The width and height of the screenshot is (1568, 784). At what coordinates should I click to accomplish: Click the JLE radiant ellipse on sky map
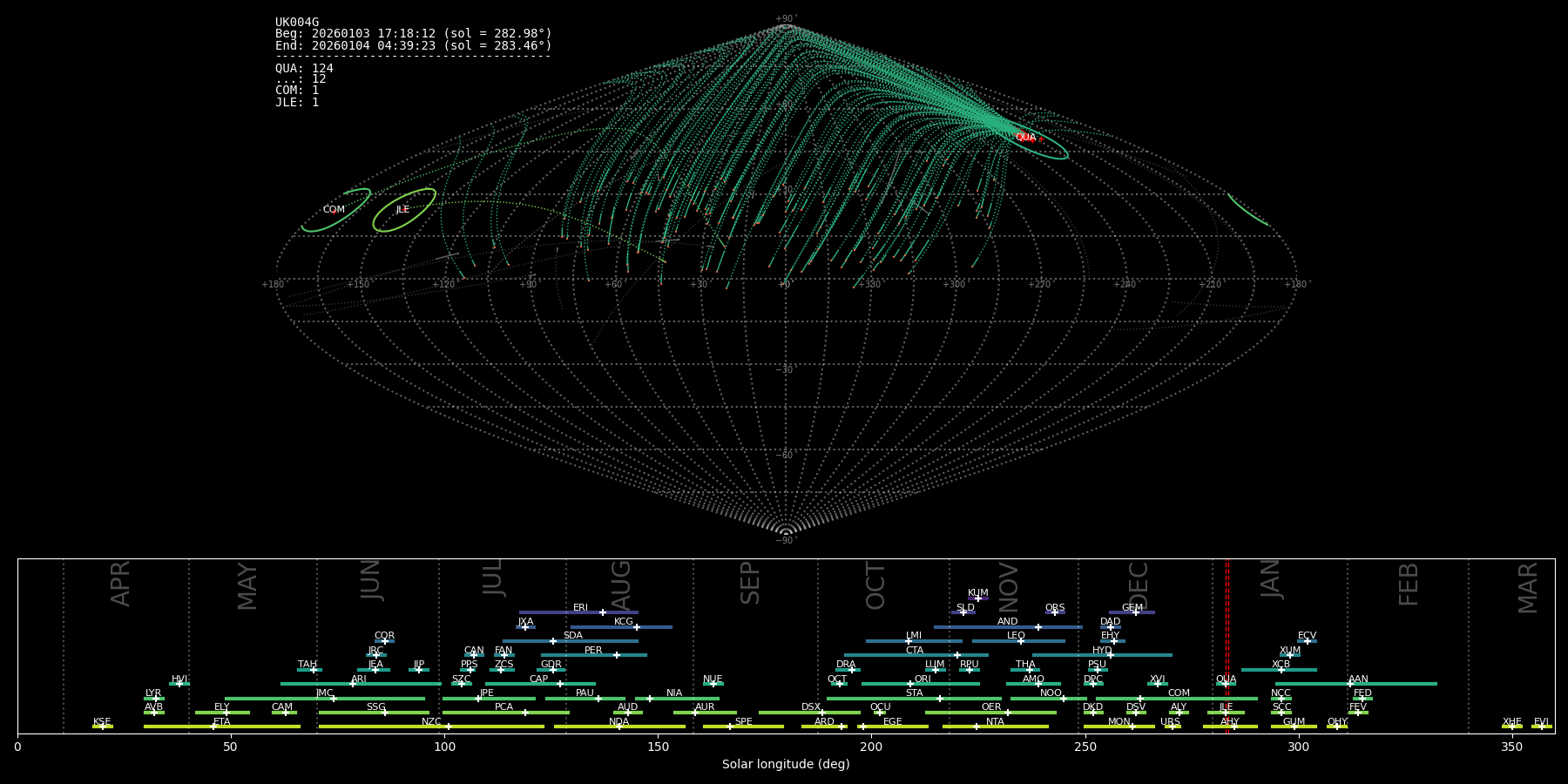tap(403, 210)
